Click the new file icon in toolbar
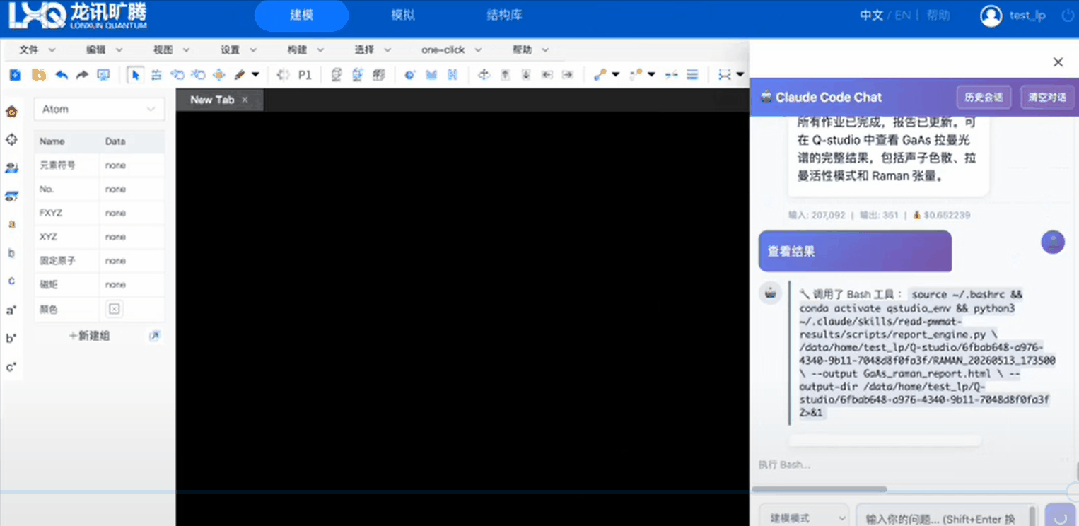 15,74
